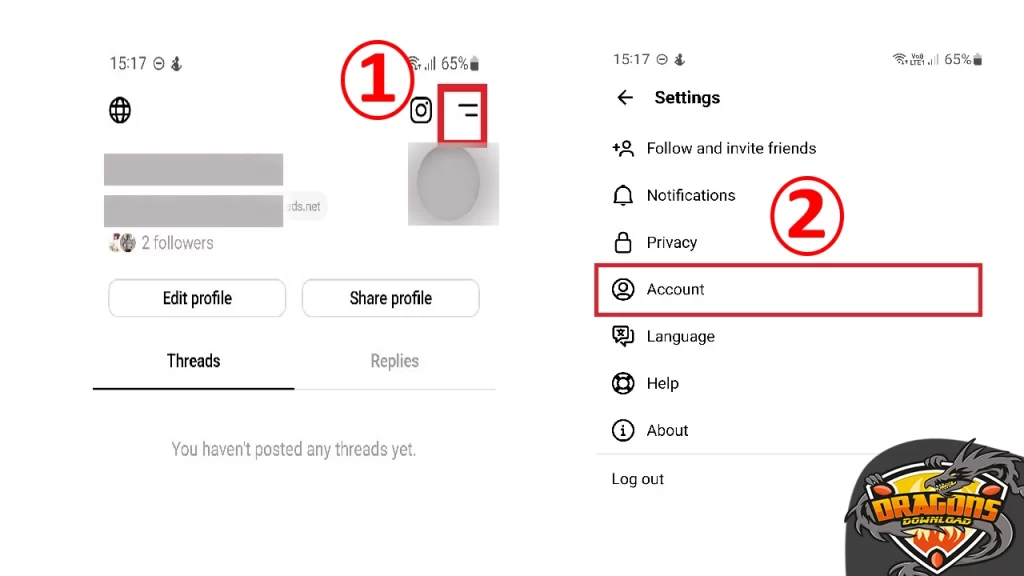
Task: Tap the Notifications bell icon
Action: click(x=623, y=195)
